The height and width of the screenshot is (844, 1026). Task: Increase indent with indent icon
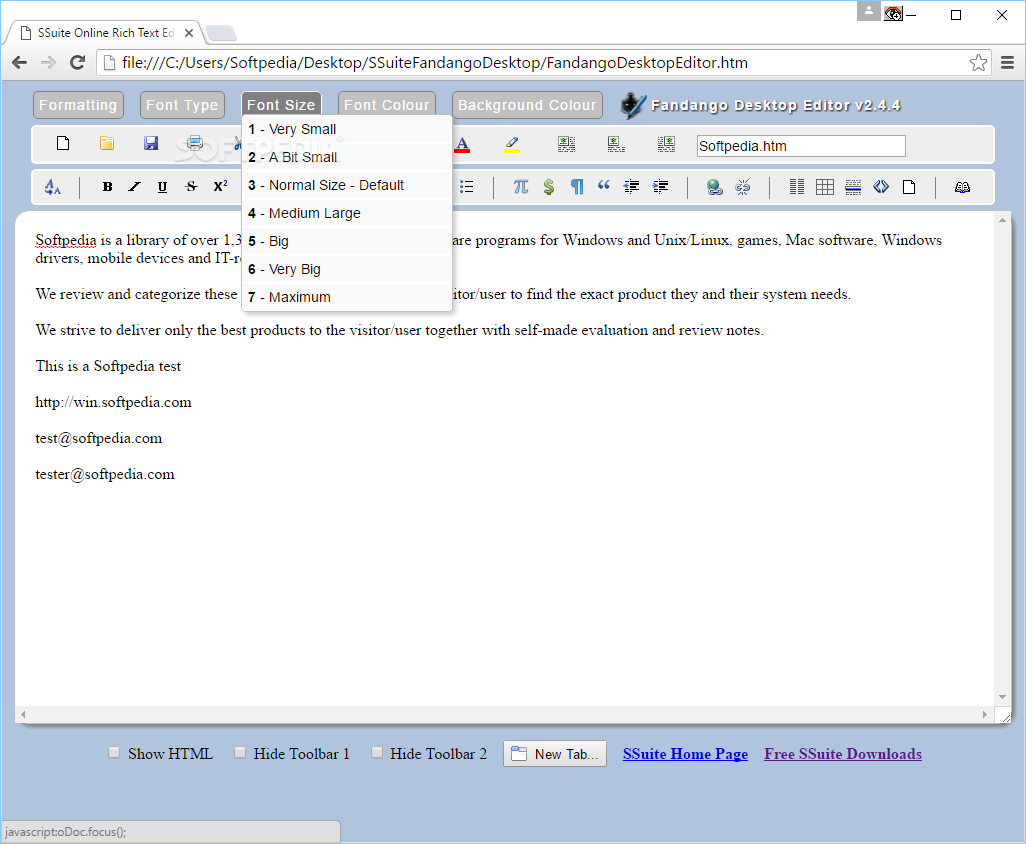(x=660, y=187)
